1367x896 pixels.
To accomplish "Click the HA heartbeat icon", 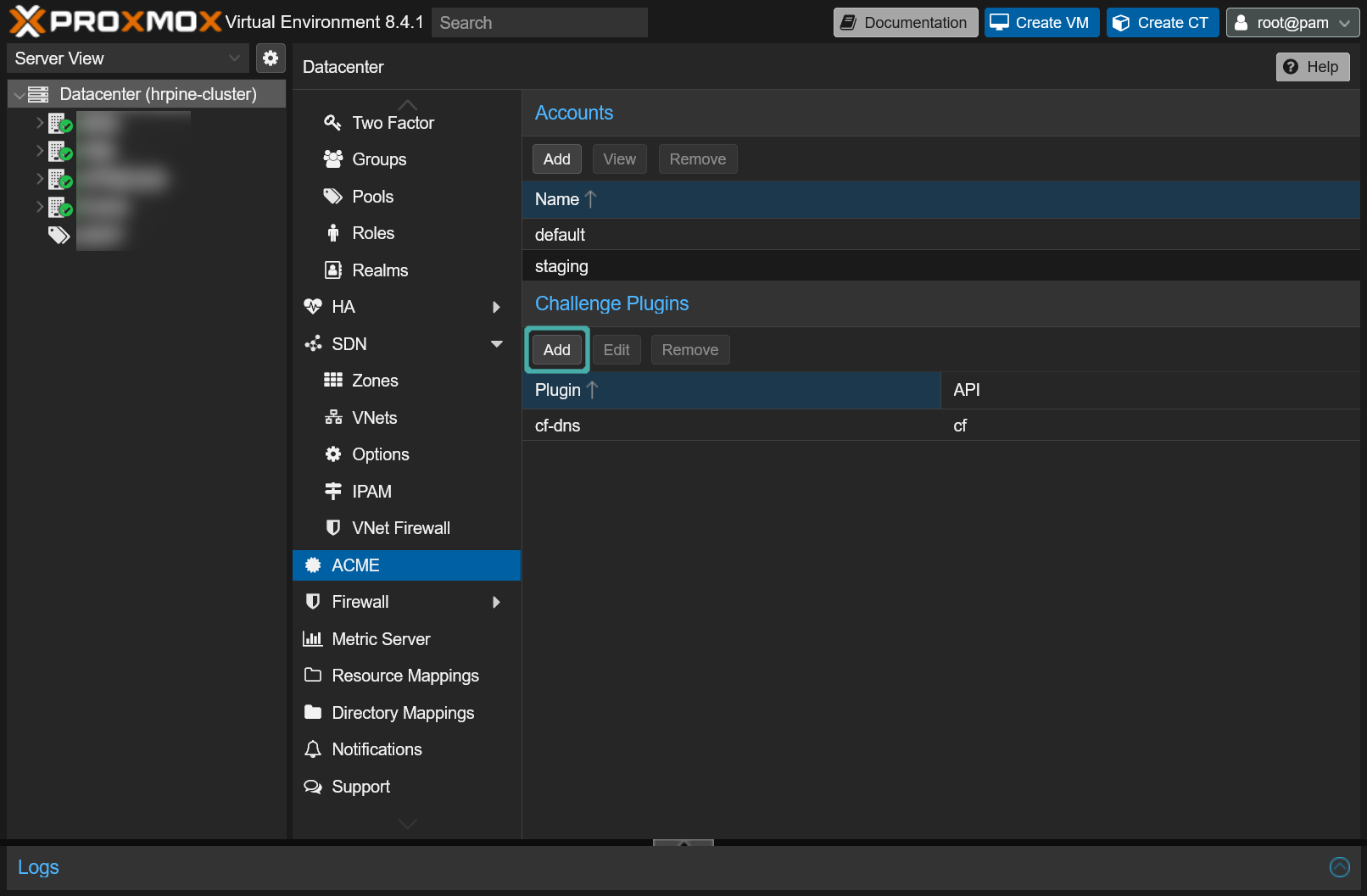I will (313, 307).
